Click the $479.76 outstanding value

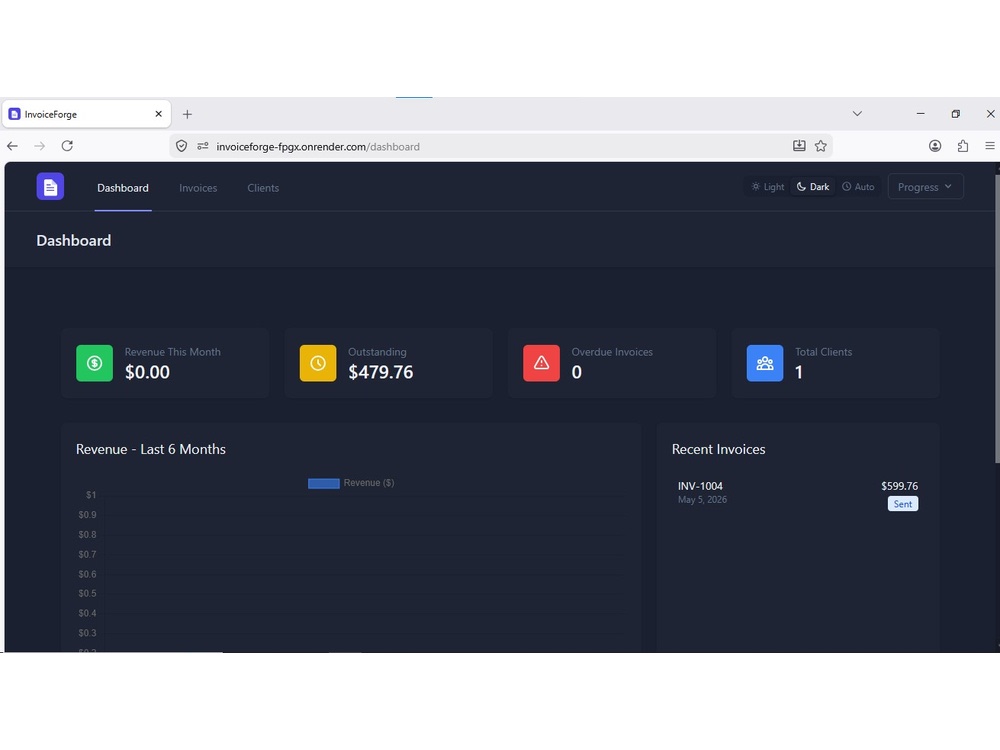coord(381,372)
